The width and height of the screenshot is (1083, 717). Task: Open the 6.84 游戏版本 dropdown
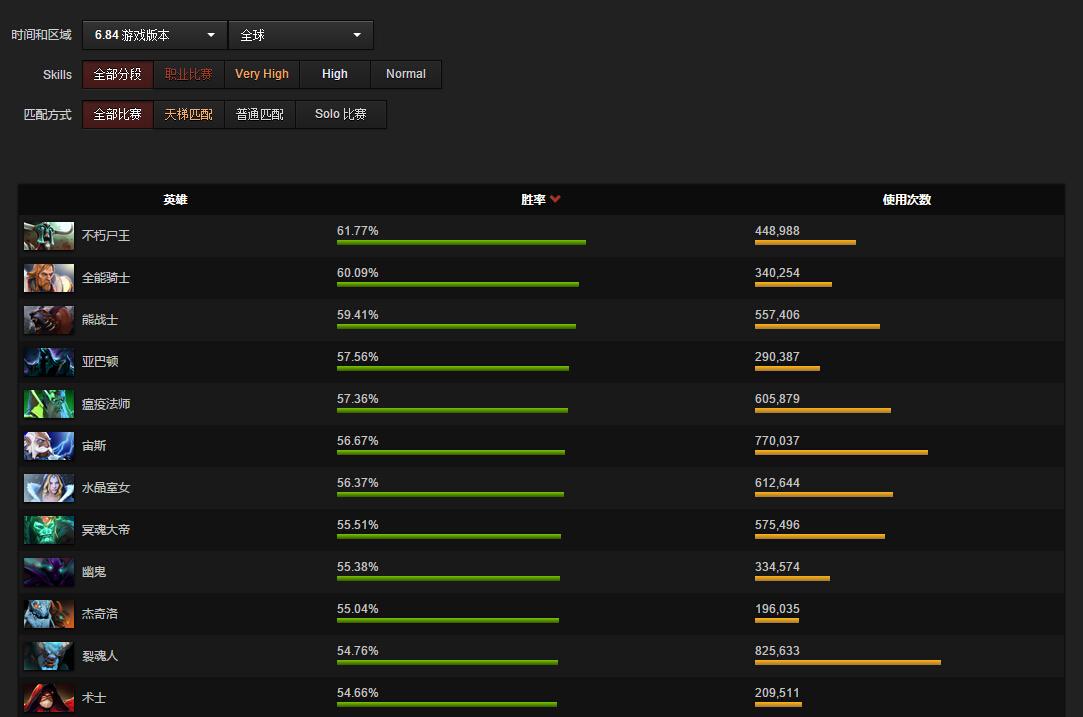coord(155,35)
